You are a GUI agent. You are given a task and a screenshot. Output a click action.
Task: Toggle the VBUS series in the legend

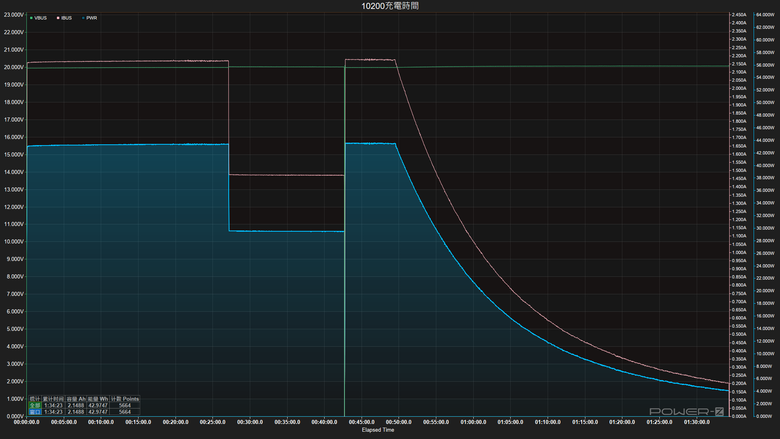point(38,18)
